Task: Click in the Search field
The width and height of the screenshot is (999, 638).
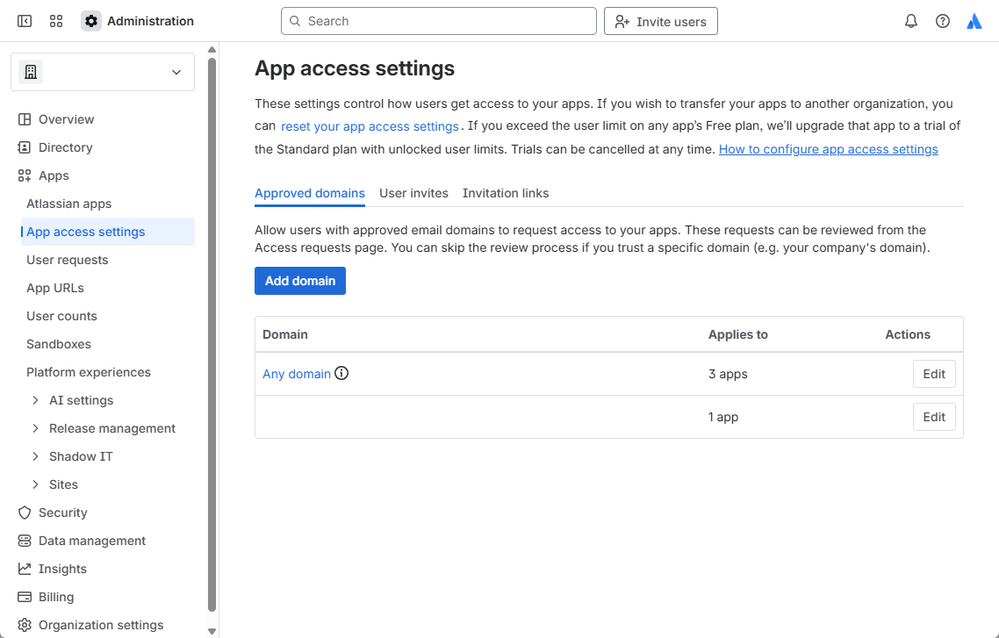Action: pyautogui.click(x=440, y=21)
